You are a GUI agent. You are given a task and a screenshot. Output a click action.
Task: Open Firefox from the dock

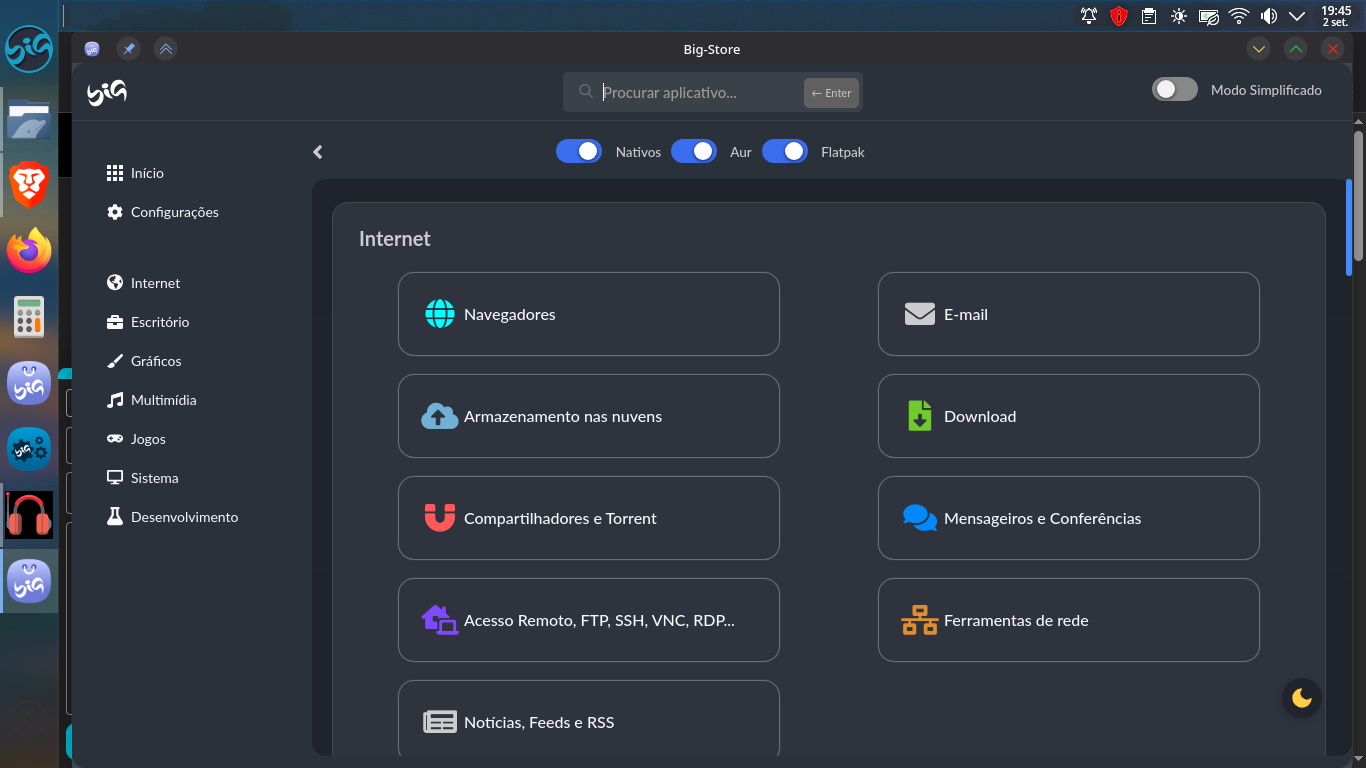29,250
